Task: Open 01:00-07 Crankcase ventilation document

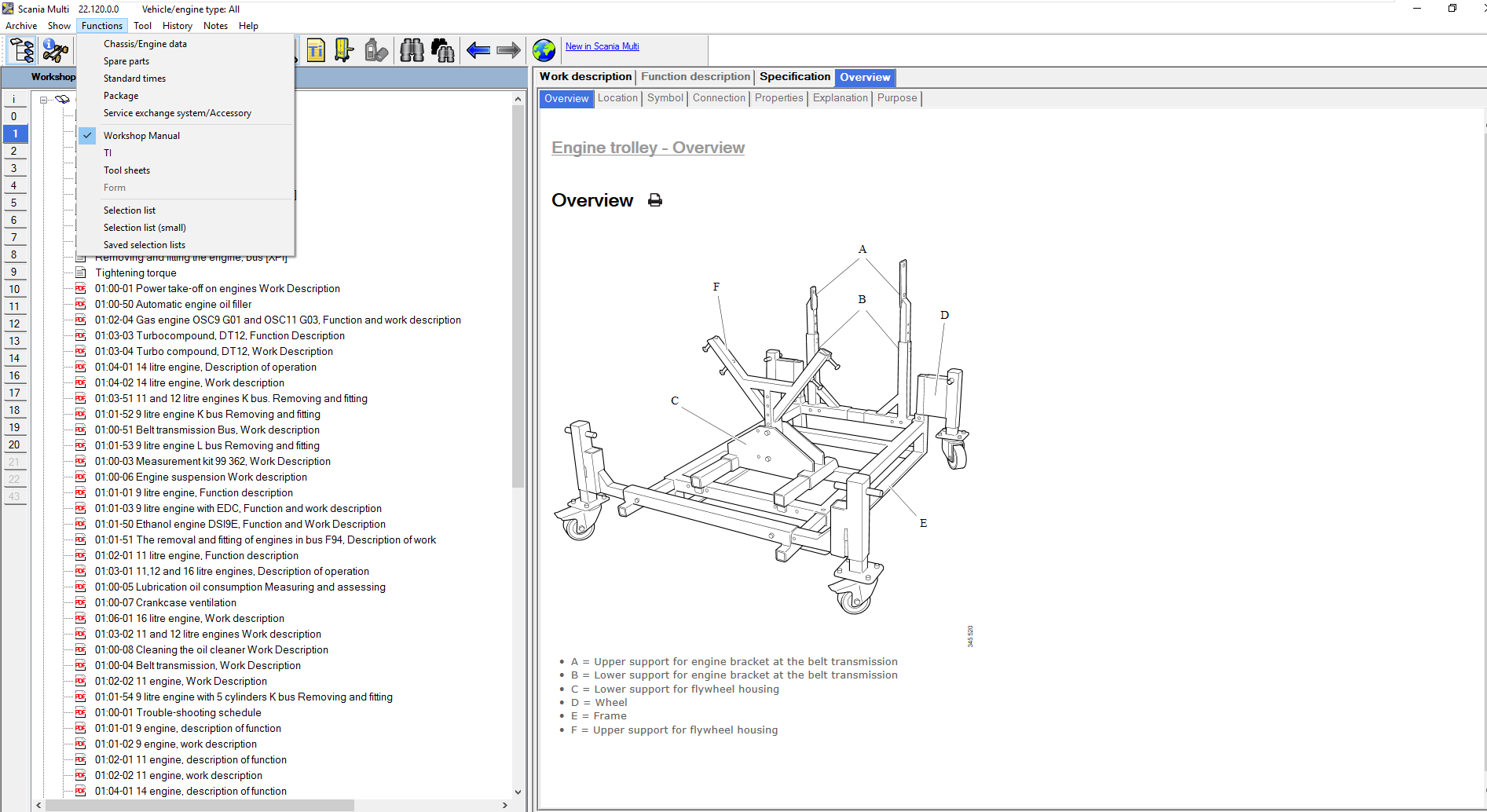Action: click(x=166, y=602)
